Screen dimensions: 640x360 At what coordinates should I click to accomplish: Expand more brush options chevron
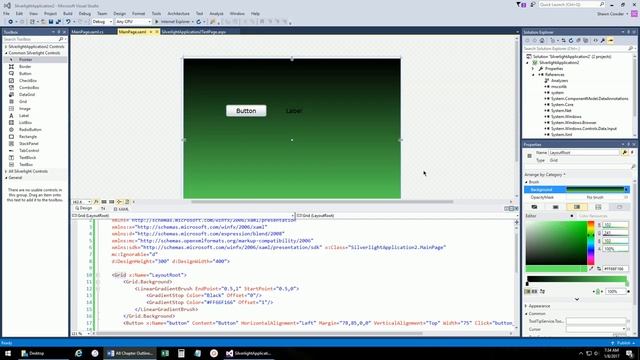click(577, 299)
